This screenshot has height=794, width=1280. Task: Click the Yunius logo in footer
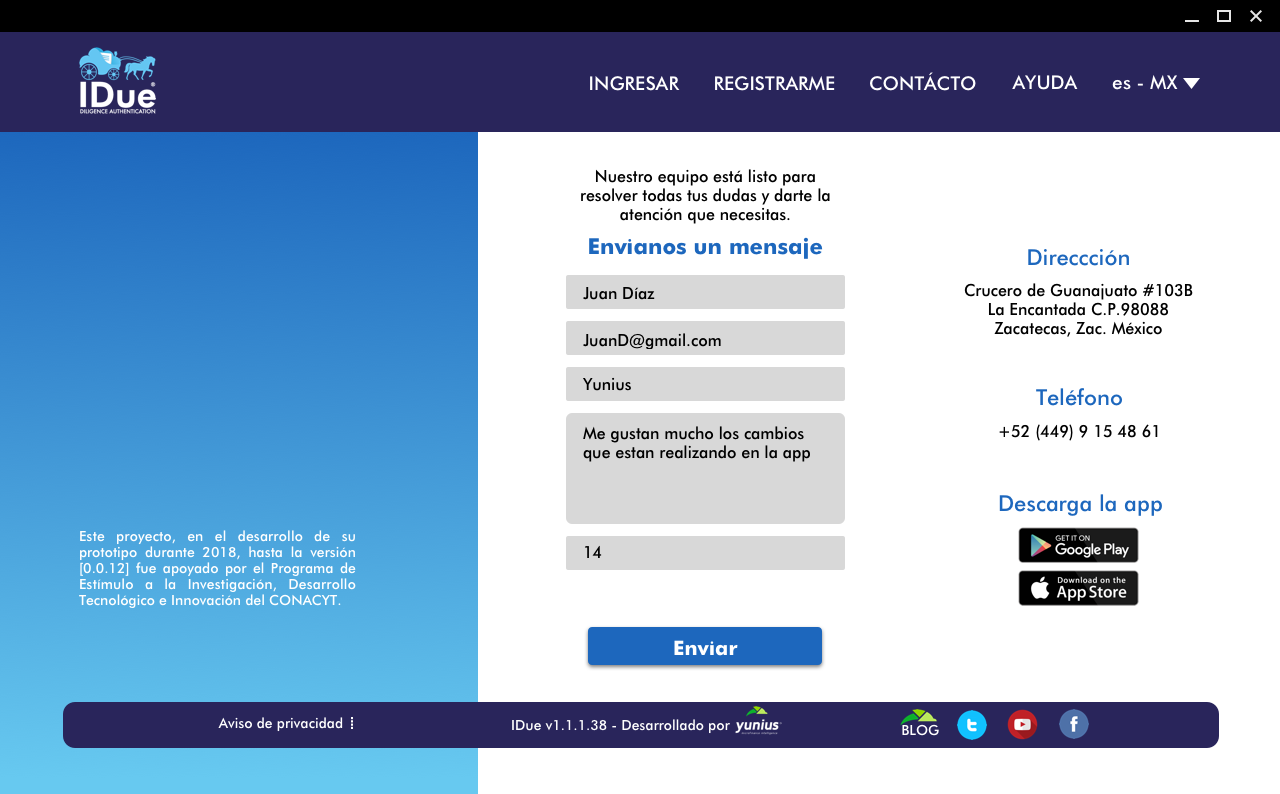[x=757, y=722]
